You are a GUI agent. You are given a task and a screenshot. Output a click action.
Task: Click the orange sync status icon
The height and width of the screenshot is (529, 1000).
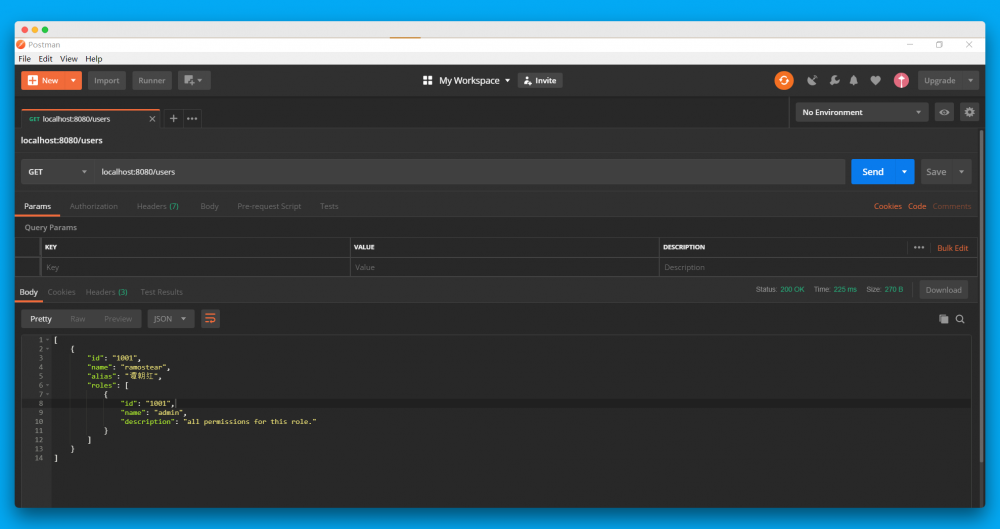(784, 80)
